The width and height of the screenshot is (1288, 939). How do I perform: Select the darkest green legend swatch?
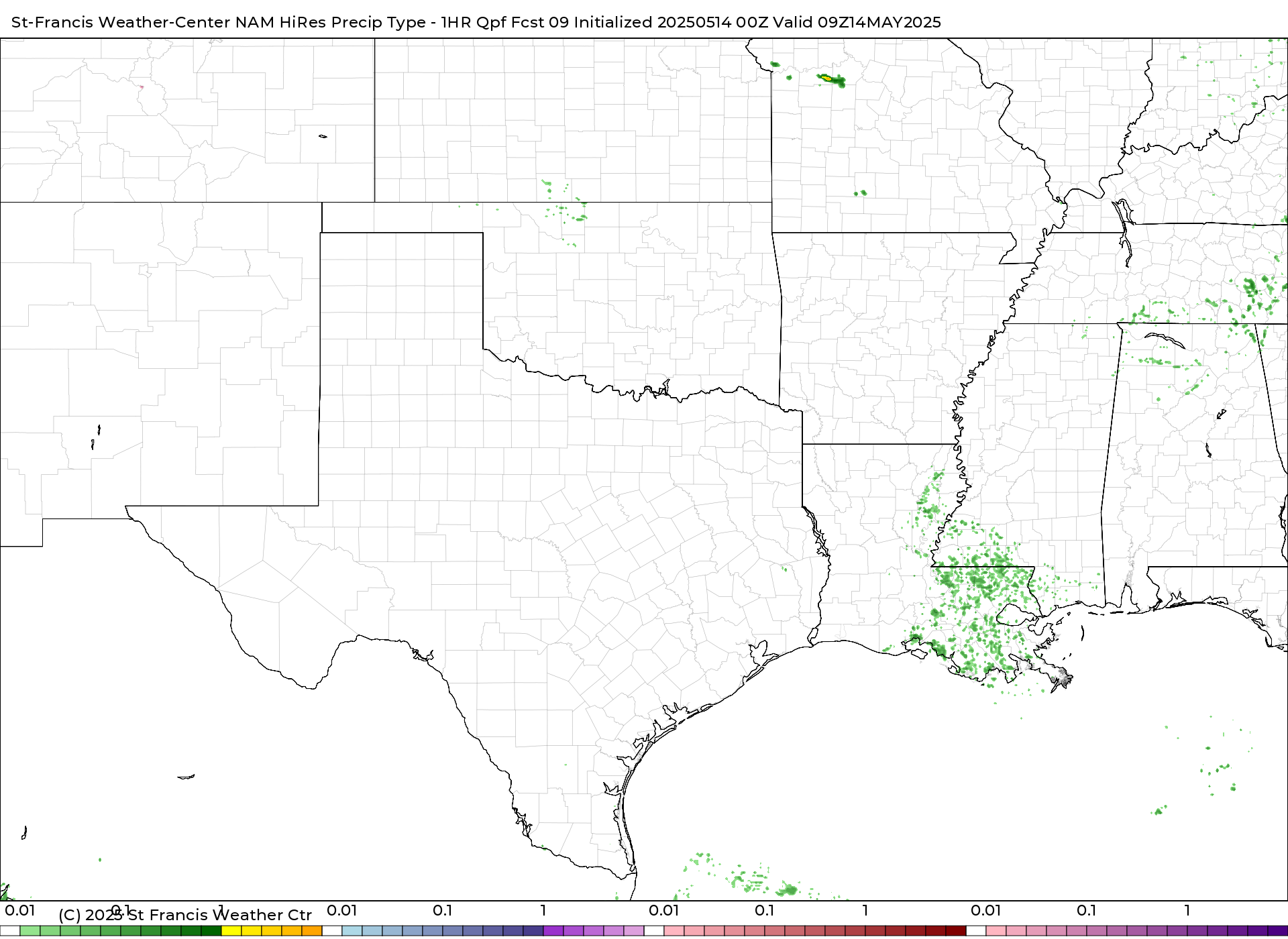coord(211,931)
